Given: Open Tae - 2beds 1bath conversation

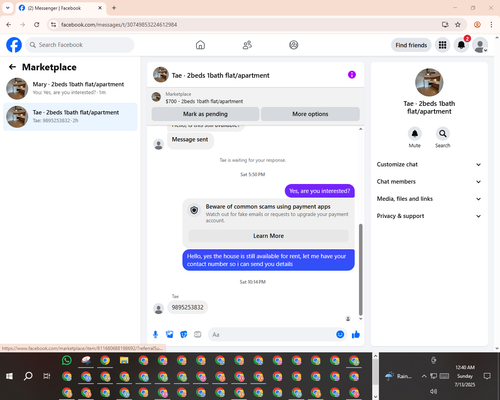Looking at the screenshot, I should [70, 117].
